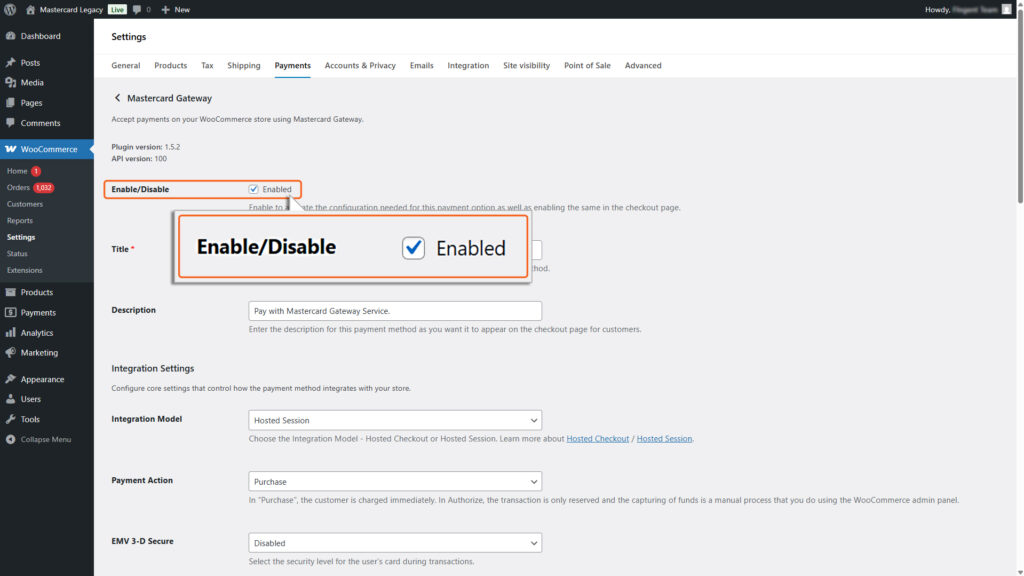Uncheck the Enabled checkbox for Enable/Disable

[x=255, y=188]
